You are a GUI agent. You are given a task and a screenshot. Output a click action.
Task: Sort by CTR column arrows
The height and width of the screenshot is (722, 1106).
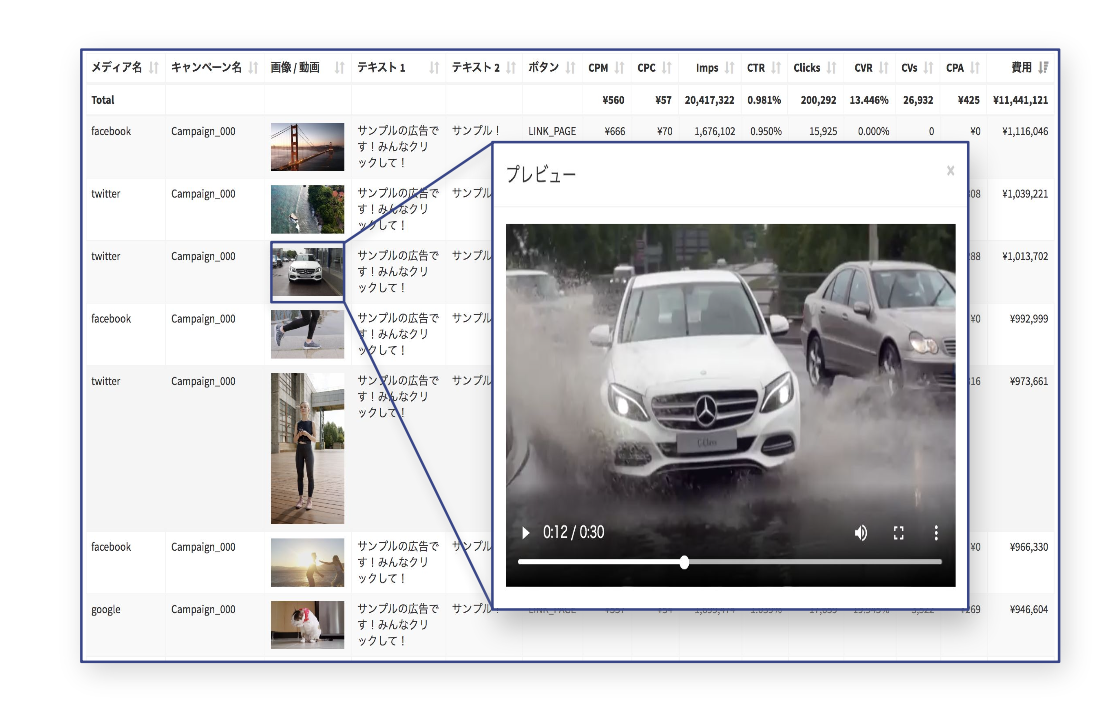tap(776, 68)
